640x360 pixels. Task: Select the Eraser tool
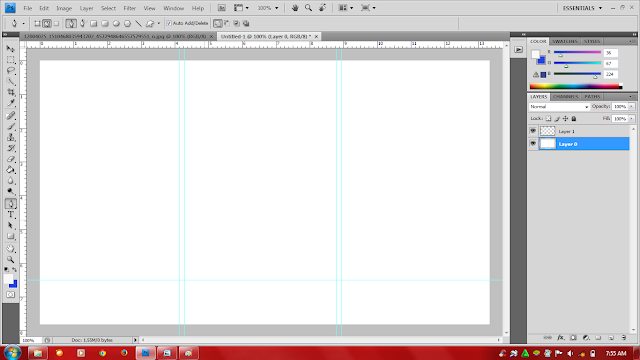(x=11, y=159)
